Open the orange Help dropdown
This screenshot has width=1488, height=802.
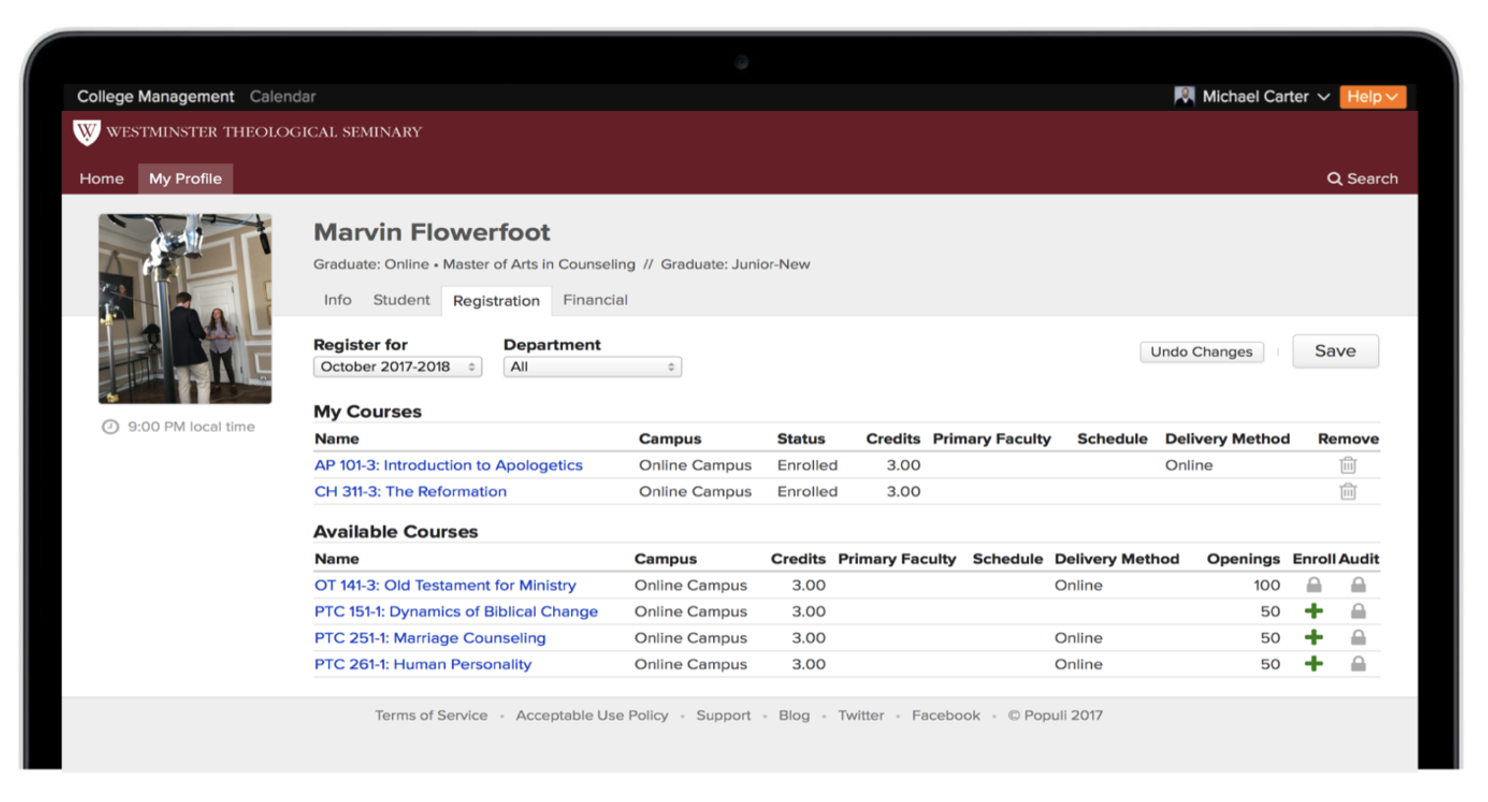(1372, 97)
